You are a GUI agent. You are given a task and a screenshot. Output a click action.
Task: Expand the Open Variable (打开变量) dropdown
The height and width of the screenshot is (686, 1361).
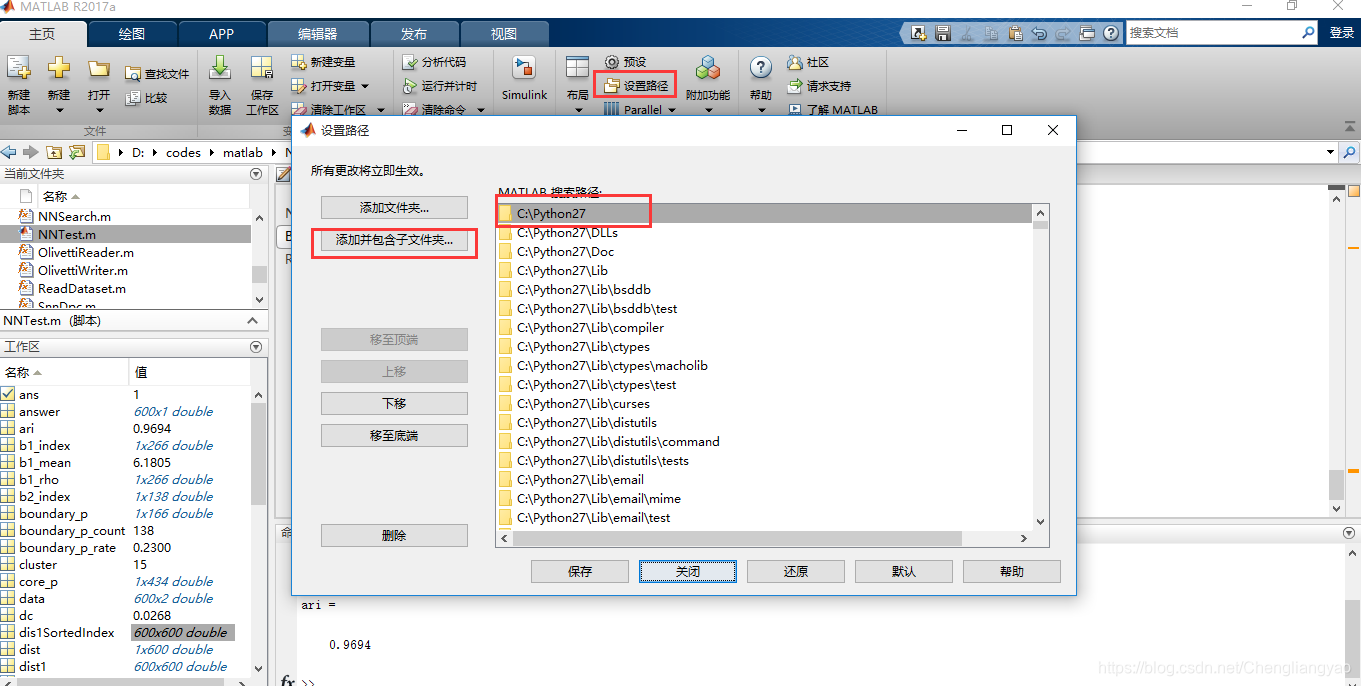365,86
